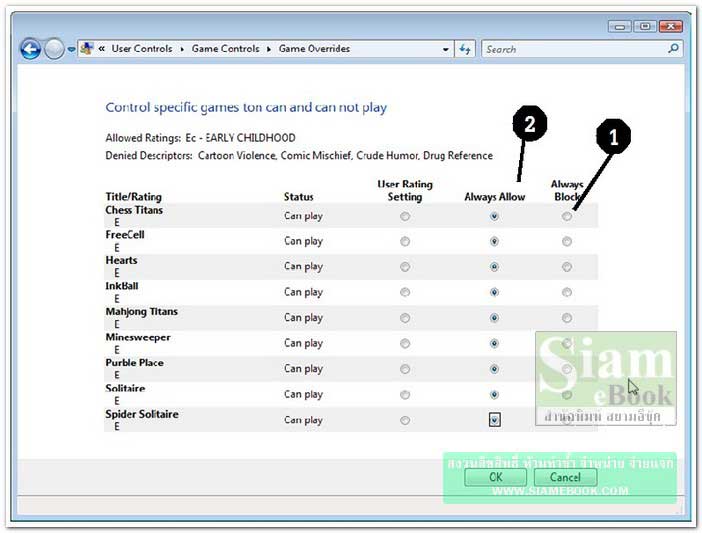Expand the arrow after Game Controls
This screenshot has height=533, width=702.
[269, 49]
